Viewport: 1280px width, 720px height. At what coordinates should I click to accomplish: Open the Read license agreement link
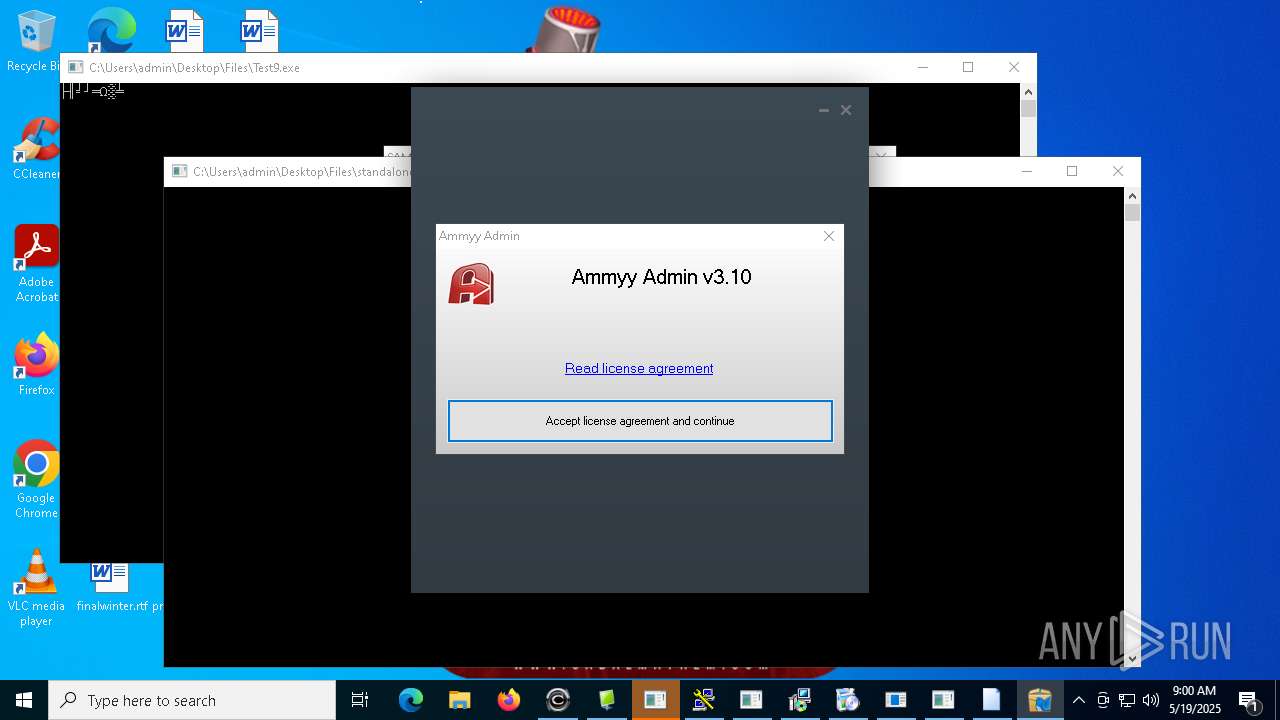click(639, 368)
